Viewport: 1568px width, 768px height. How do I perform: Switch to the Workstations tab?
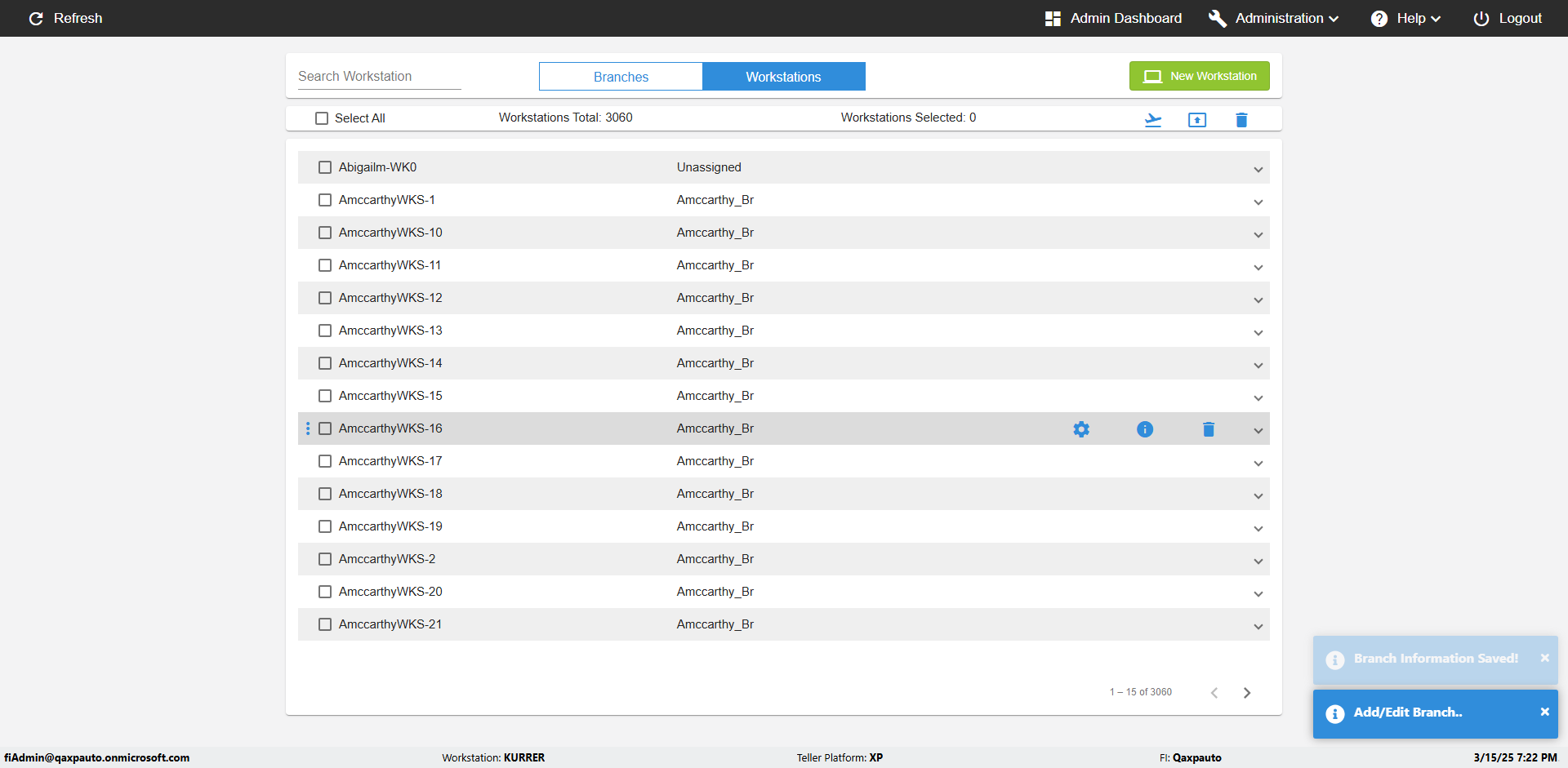(784, 77)
